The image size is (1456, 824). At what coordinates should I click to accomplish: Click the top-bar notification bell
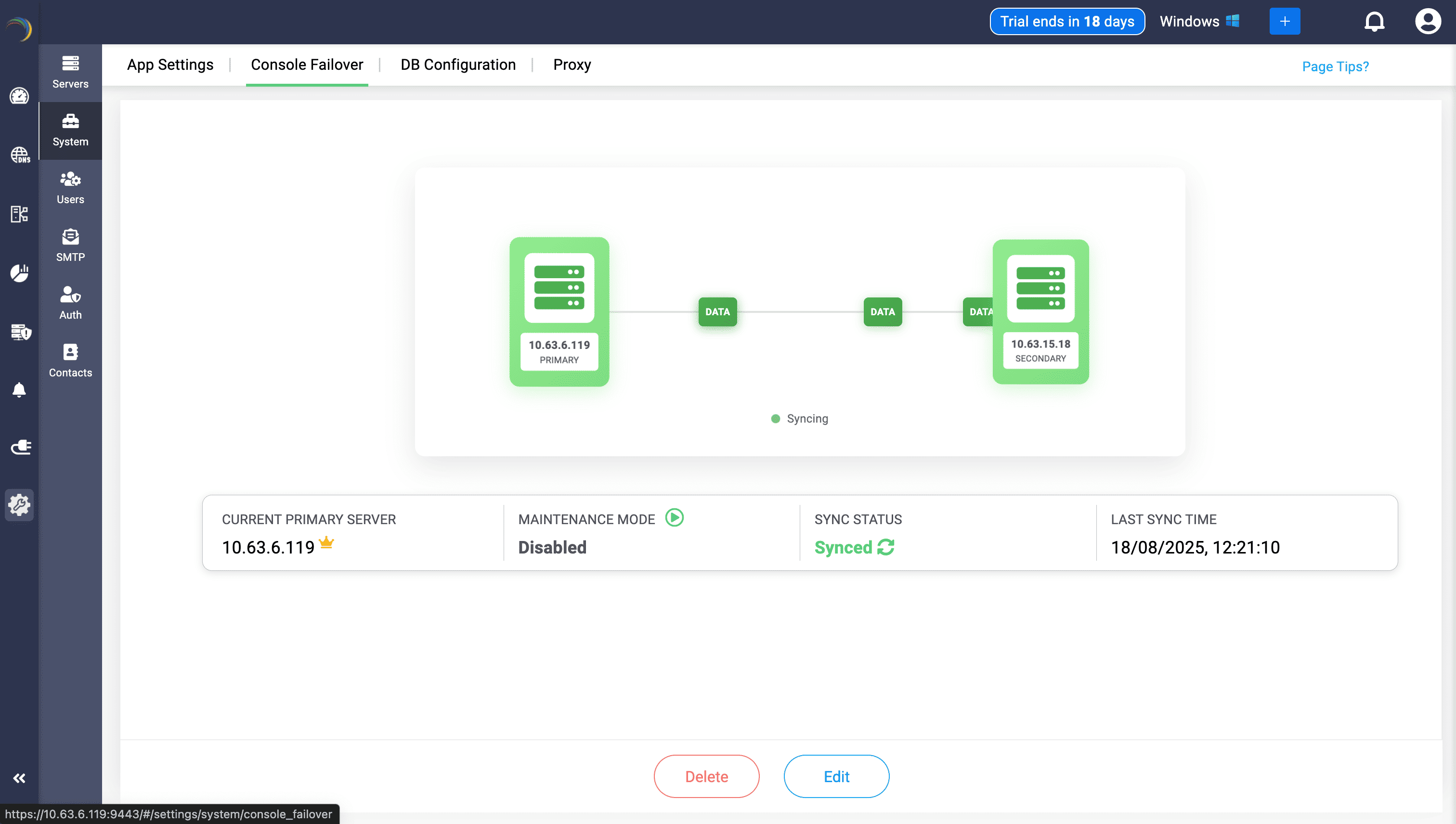1374,22
